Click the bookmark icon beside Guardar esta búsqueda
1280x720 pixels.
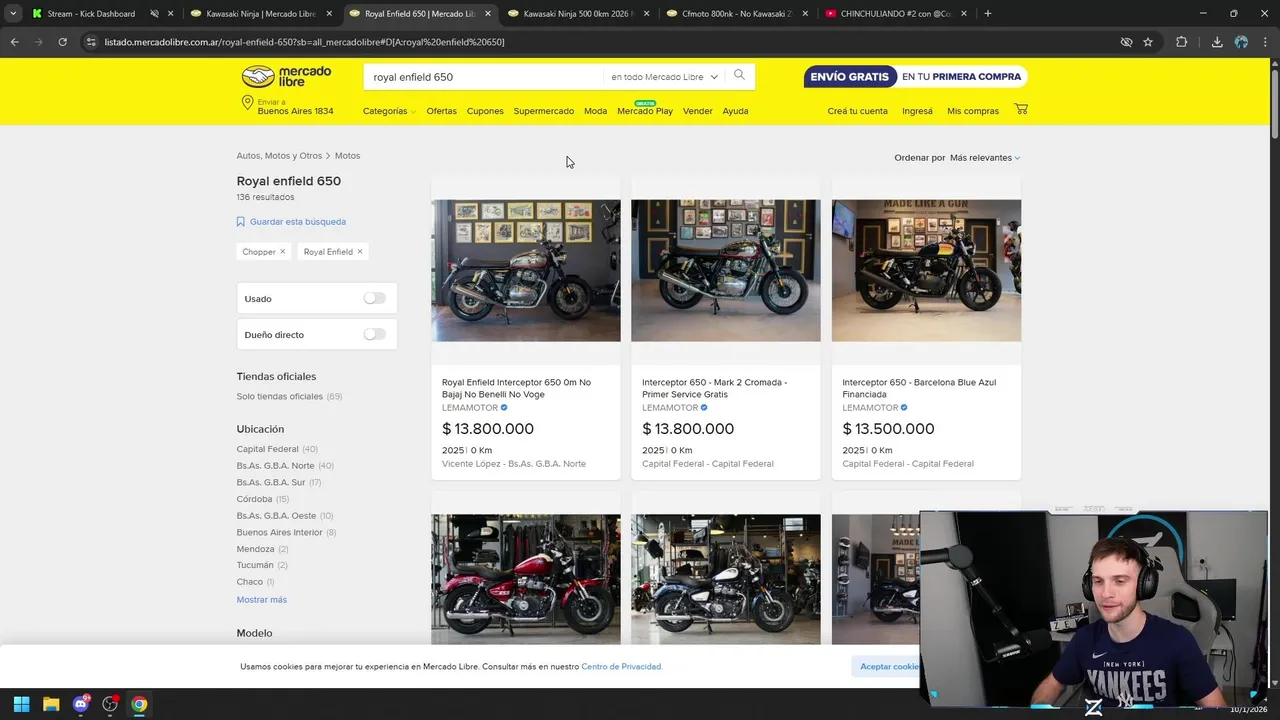pos(241,222)
